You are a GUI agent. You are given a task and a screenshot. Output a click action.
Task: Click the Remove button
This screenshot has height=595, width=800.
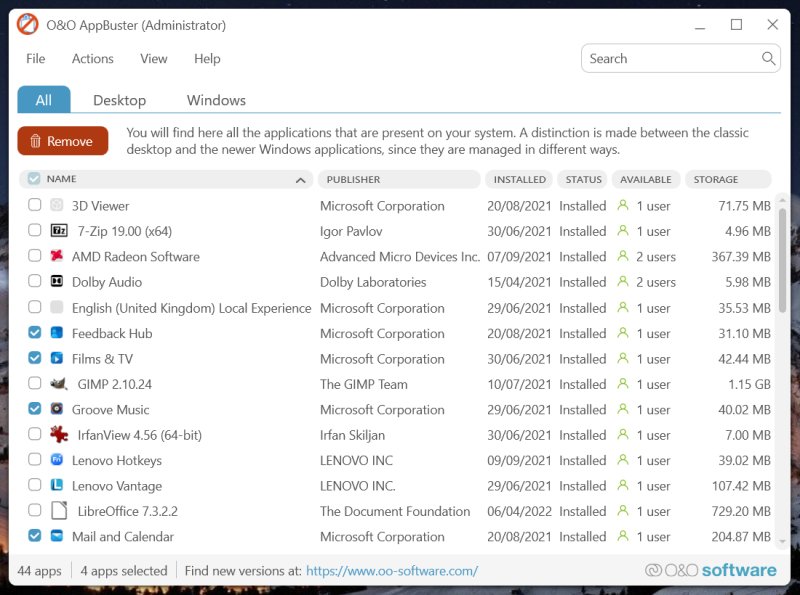(x=63, y=141)
